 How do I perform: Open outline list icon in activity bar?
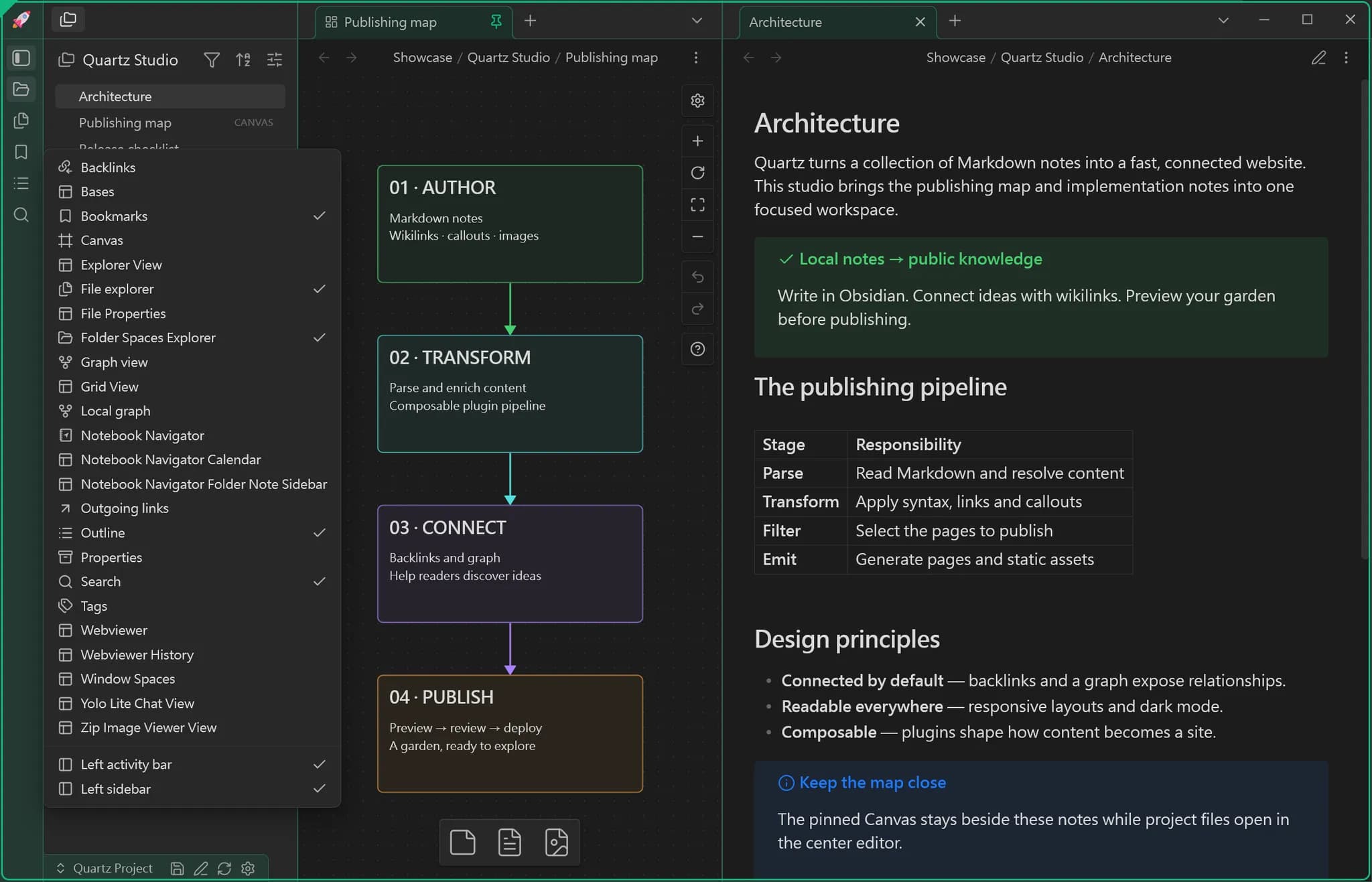tap(21, 183)
